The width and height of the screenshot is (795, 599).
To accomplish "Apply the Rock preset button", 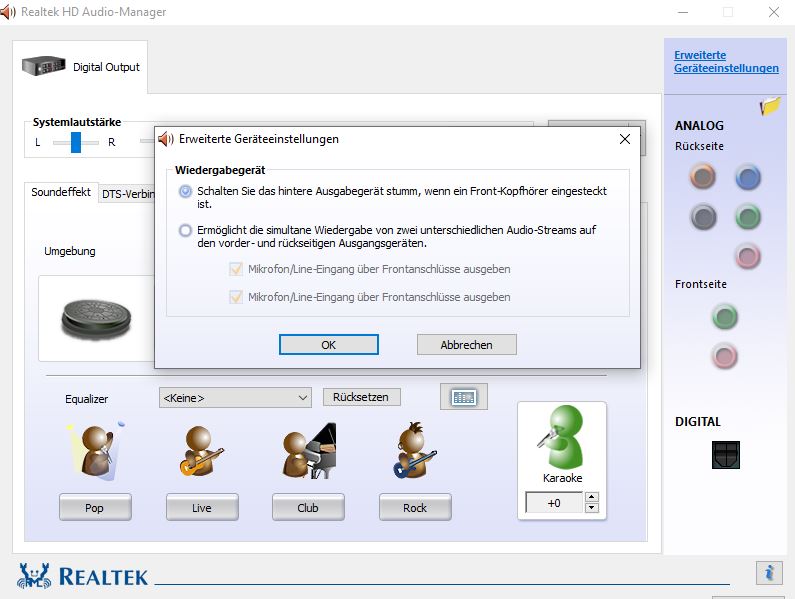I will (415, 507).
